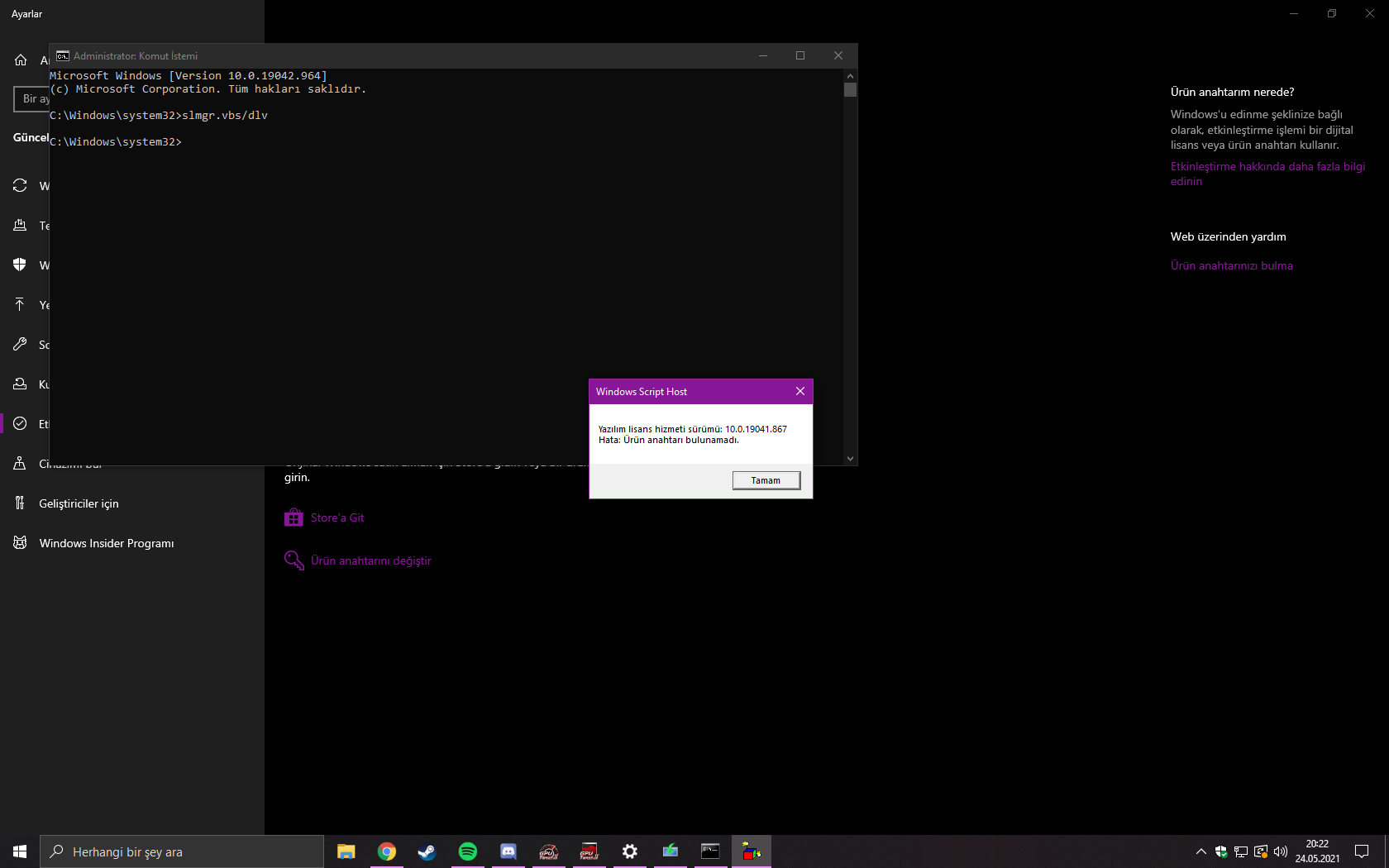Minimize the Ayarlar window
Screen dimensions: 1389x868
point(1294,13)
